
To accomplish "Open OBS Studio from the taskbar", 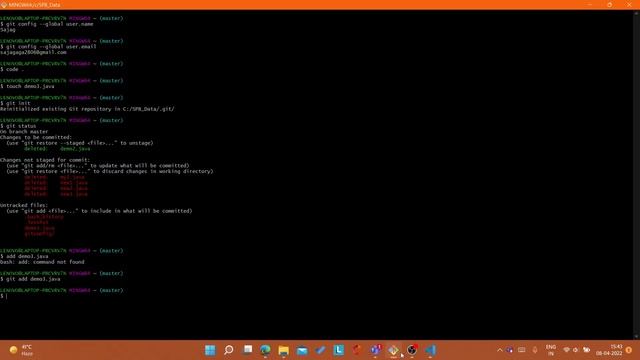I will point(412,350).
